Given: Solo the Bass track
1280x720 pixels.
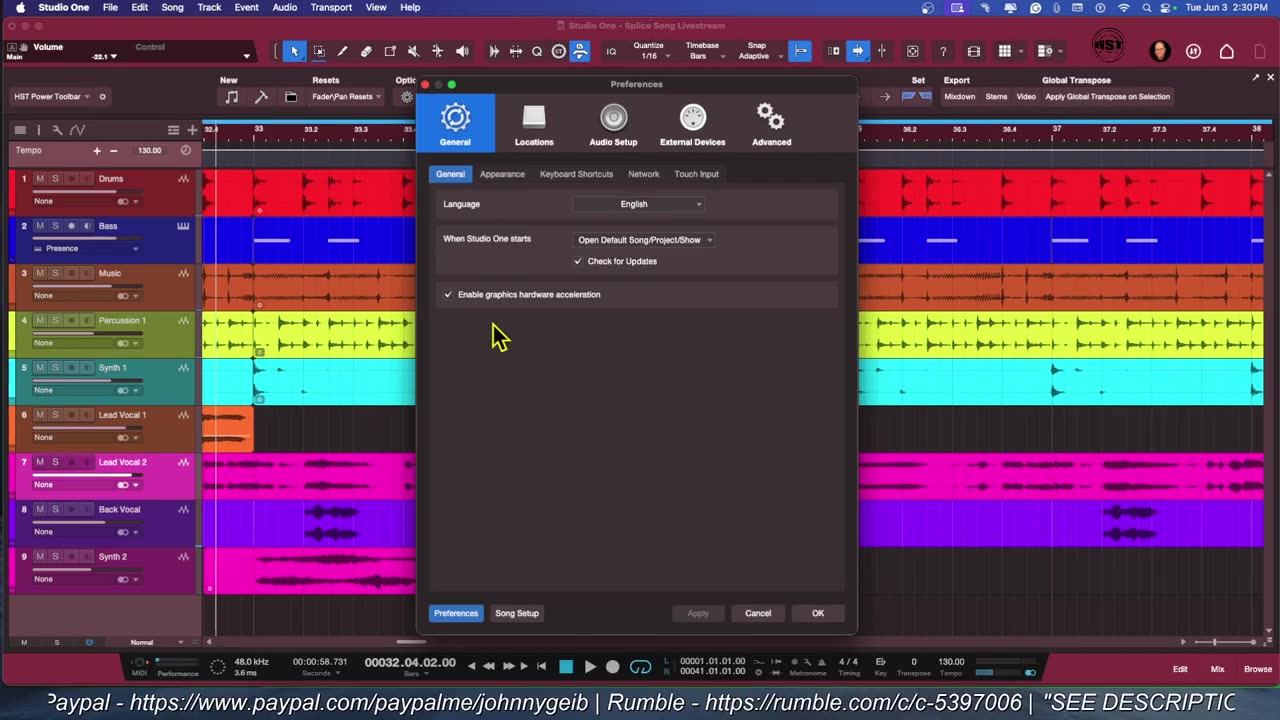Looking at the screenshot, I should 55,226.
